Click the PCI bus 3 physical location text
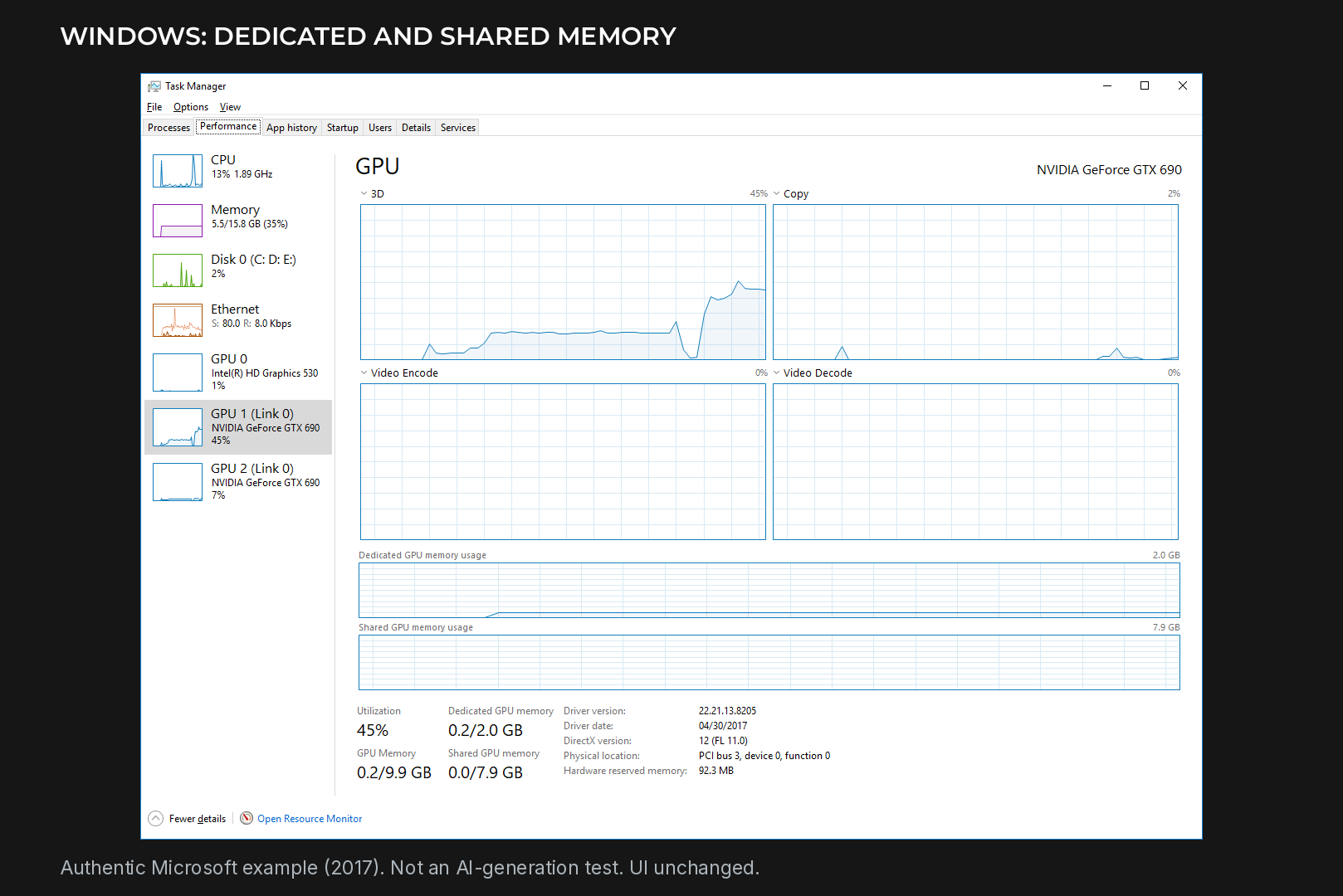Screen dimensions: 1343x896 tap(764, 756)
